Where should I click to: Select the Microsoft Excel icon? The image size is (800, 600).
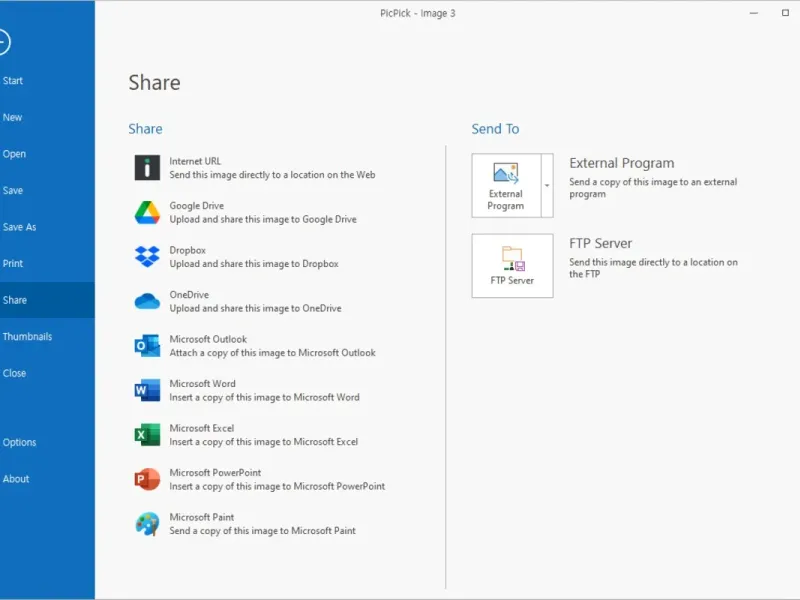147,434
